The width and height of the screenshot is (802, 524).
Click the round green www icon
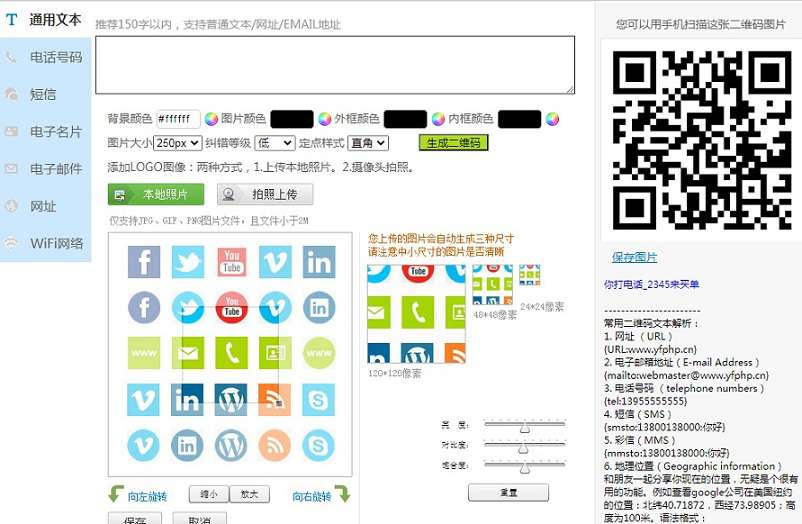tap(319, 353)
